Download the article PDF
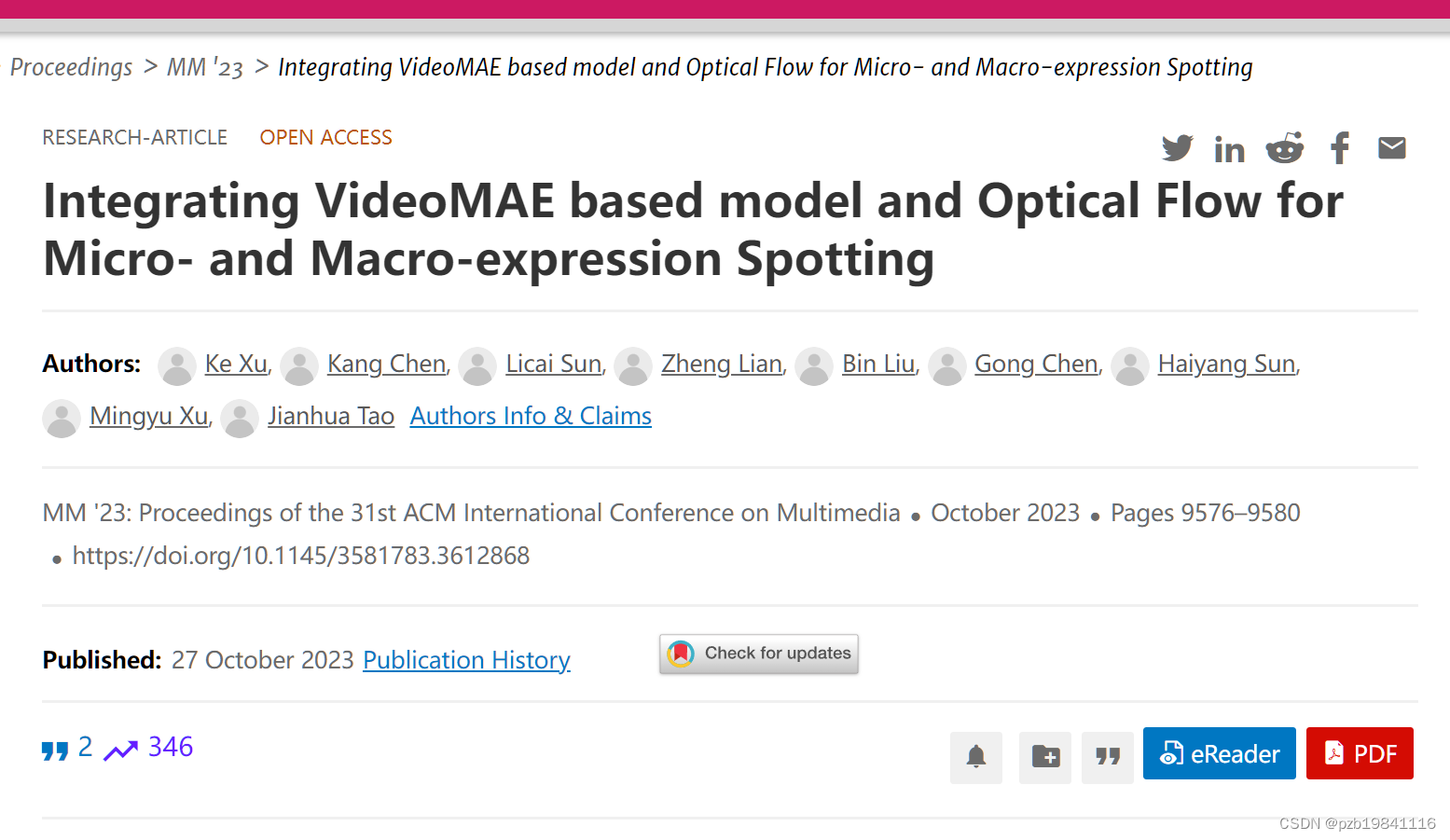This screenshot has width=1450, height=840. (1359, 753)
